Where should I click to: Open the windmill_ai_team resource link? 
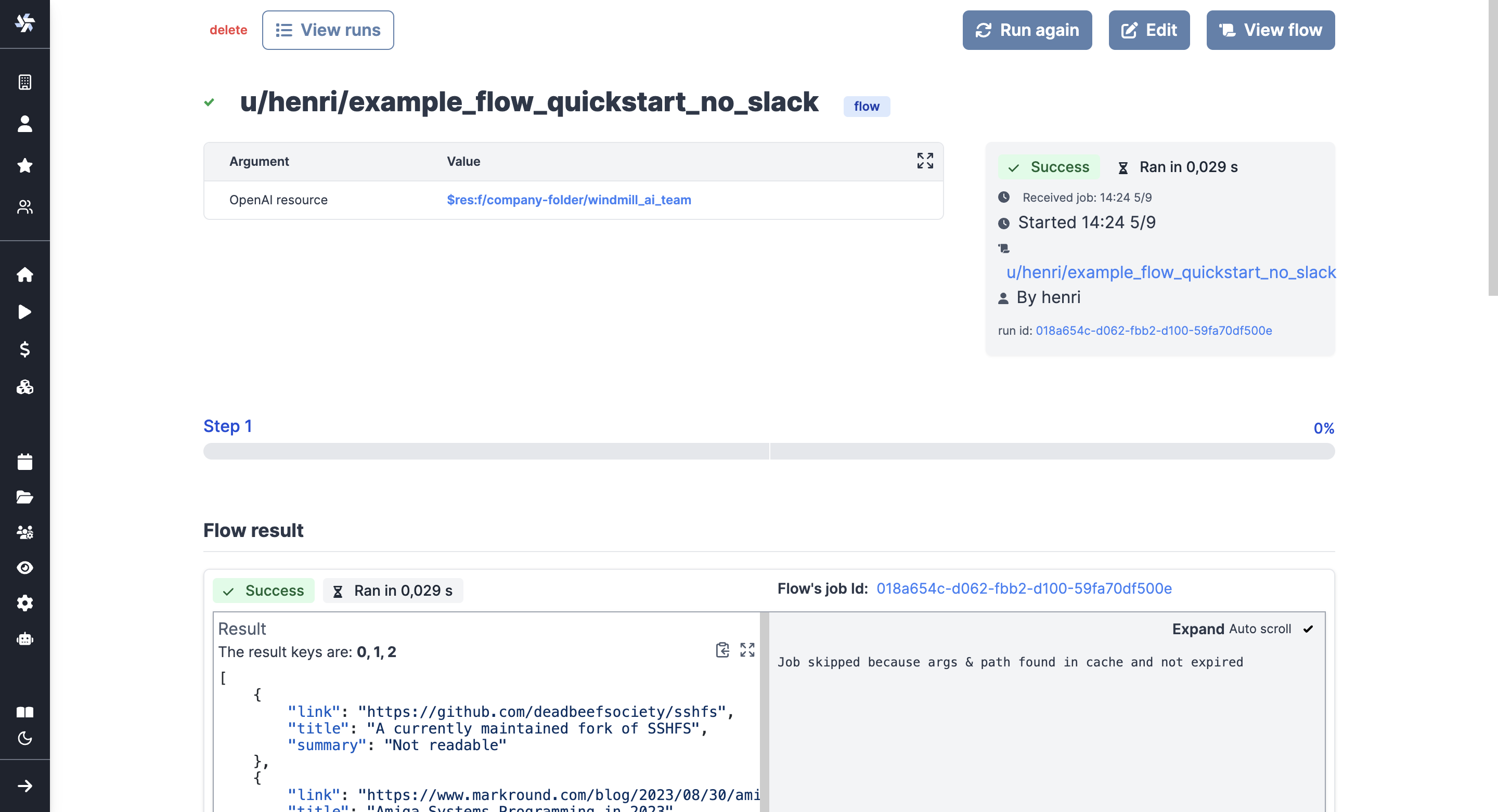tap(569, 200)
